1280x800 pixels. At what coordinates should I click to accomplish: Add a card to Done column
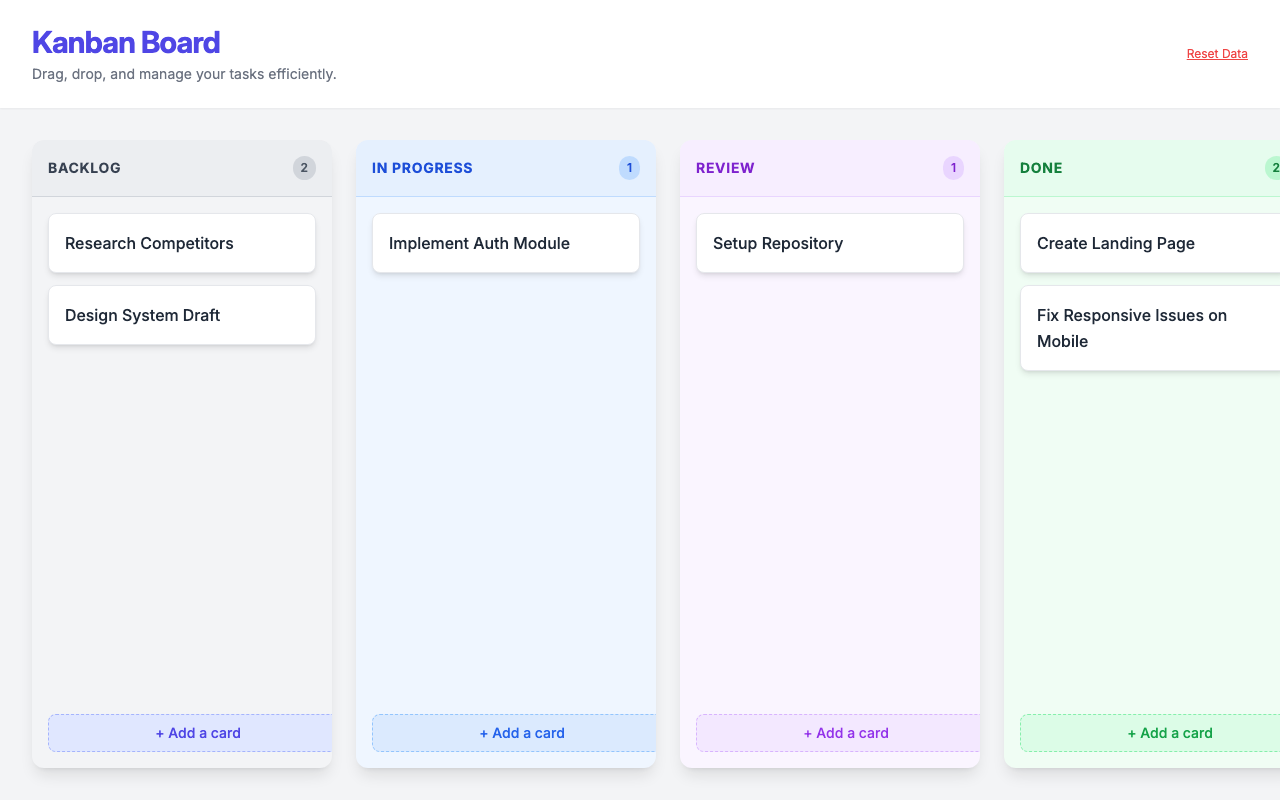click(1150, 733)
